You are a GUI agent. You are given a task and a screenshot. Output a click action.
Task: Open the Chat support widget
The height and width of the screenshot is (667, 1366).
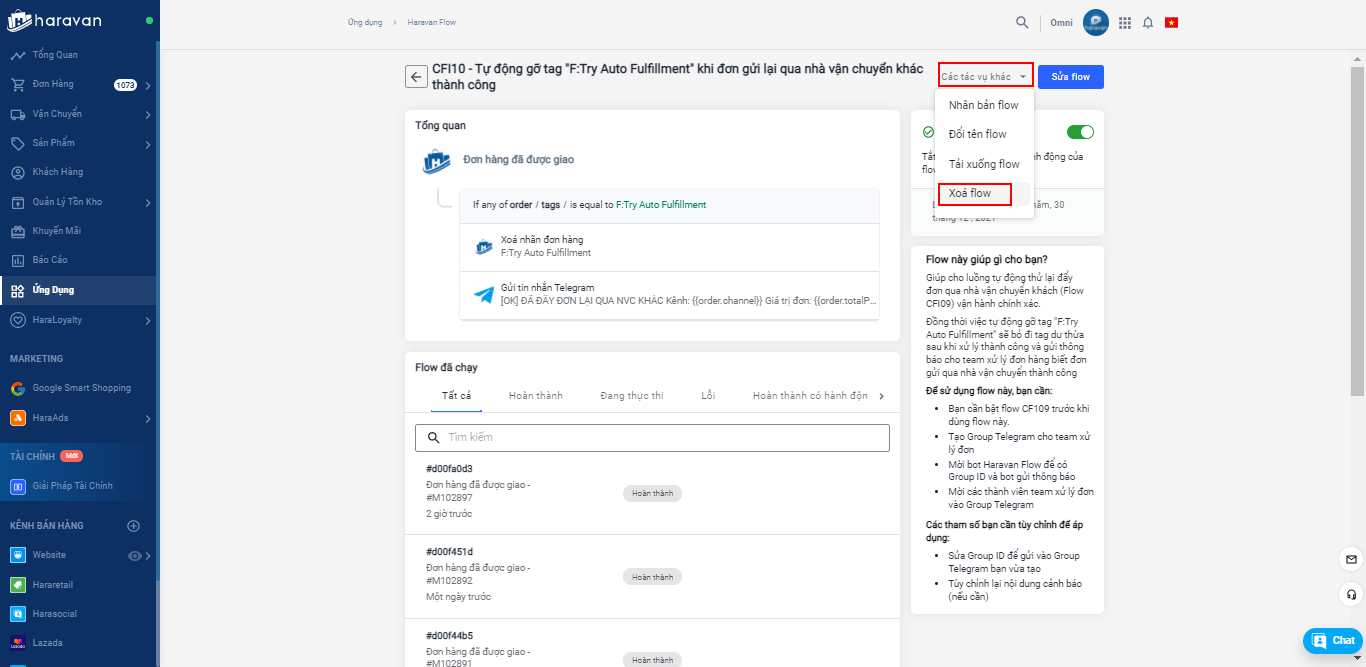tap(1333, 640)
